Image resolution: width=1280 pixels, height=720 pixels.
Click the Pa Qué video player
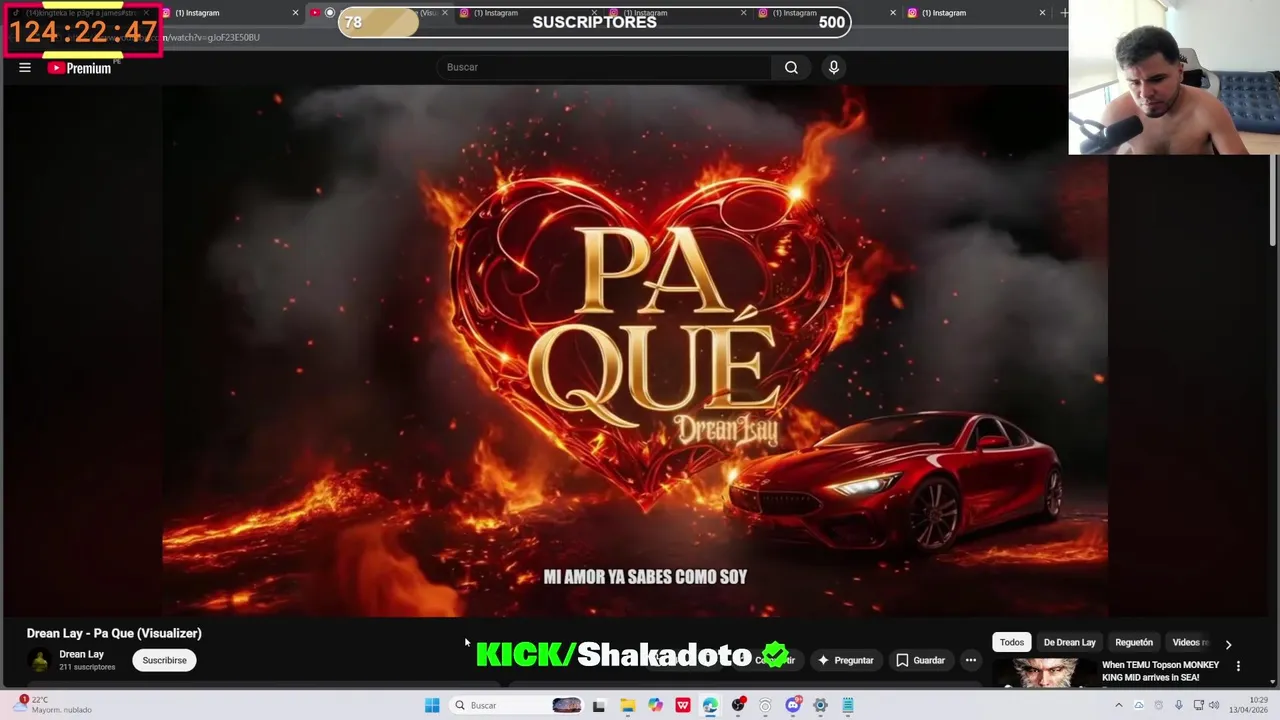pos(635,350)
